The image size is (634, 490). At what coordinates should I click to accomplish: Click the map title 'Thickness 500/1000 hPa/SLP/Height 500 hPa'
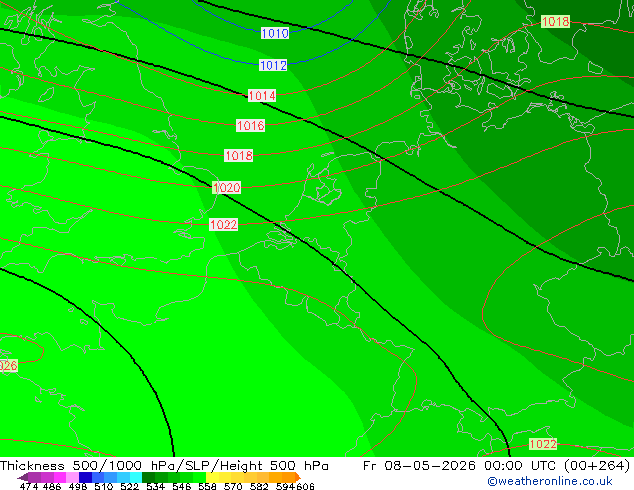[x=164, y=466]
